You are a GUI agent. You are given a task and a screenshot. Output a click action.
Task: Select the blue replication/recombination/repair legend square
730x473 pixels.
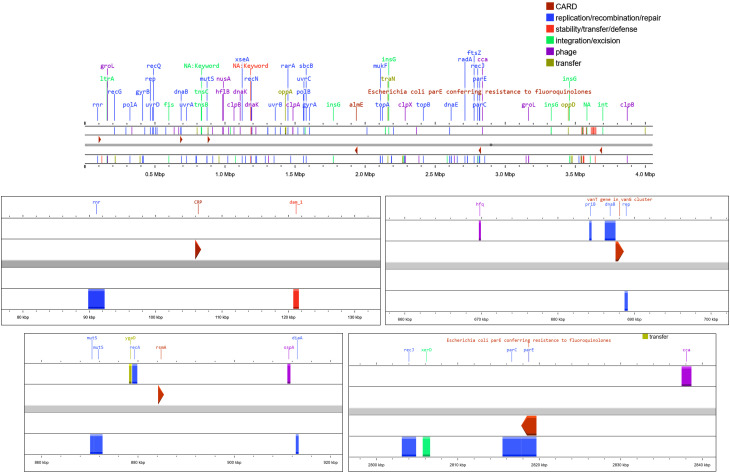(549, 18)
